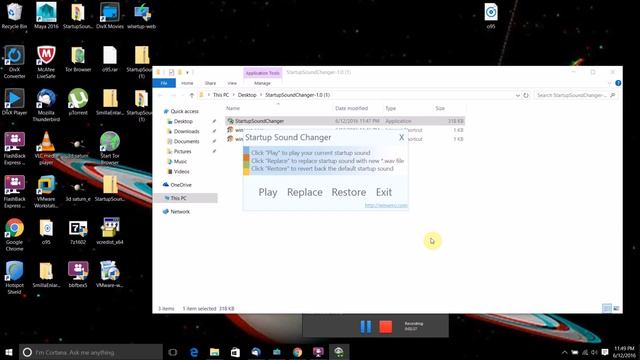Click This PC in the address breadcrumb
The width and height of the screenshot is (640, 360).
pyautogui.click(x=221, y=95)
